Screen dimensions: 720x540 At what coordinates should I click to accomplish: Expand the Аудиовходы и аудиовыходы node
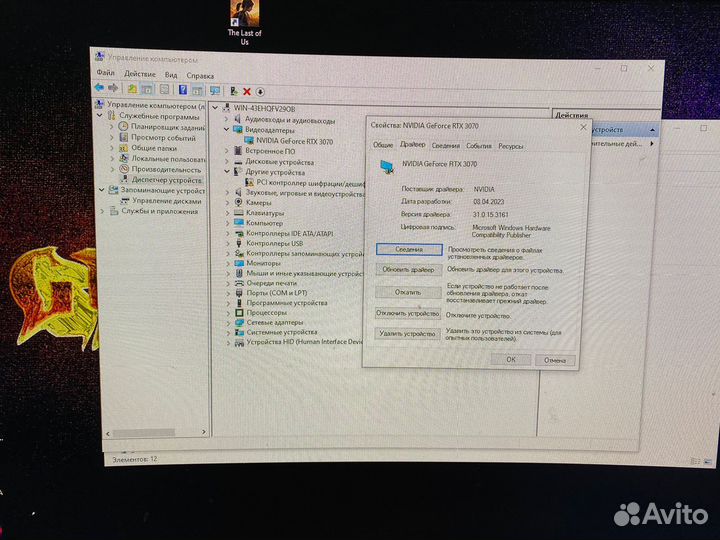click(x=226, y=119)
